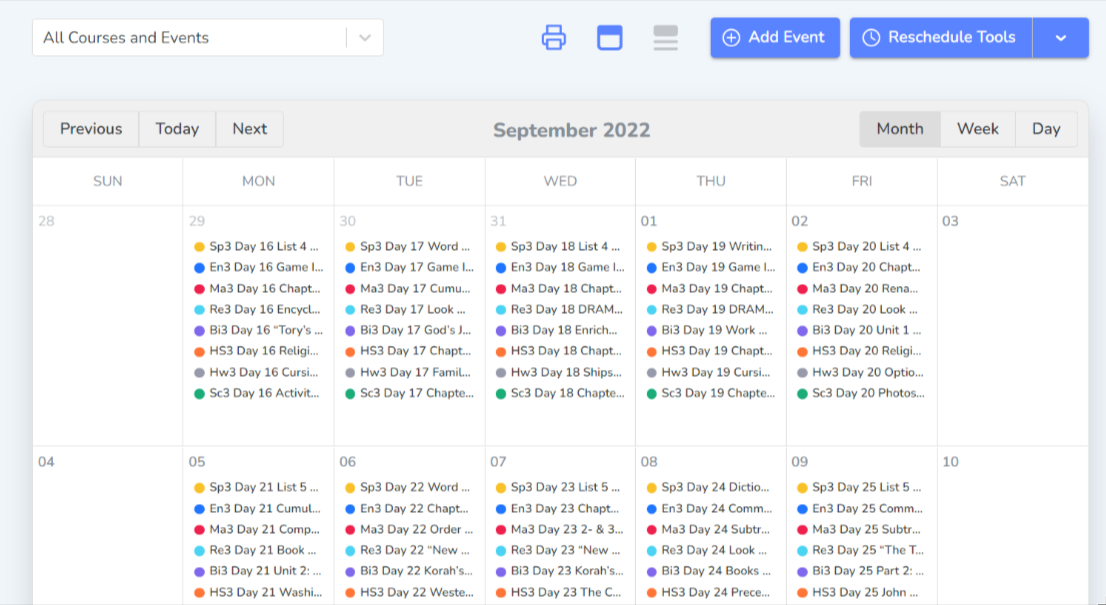The width and height of the screenshot is (1106, 605).
Task: Click the Add Event button
Action: [774, 37]
